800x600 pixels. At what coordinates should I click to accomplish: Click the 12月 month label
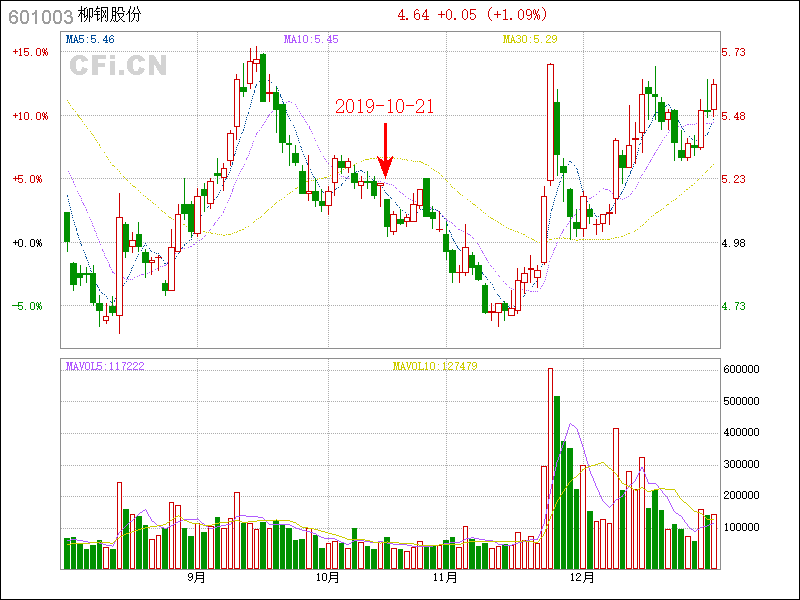coord(582,578)
